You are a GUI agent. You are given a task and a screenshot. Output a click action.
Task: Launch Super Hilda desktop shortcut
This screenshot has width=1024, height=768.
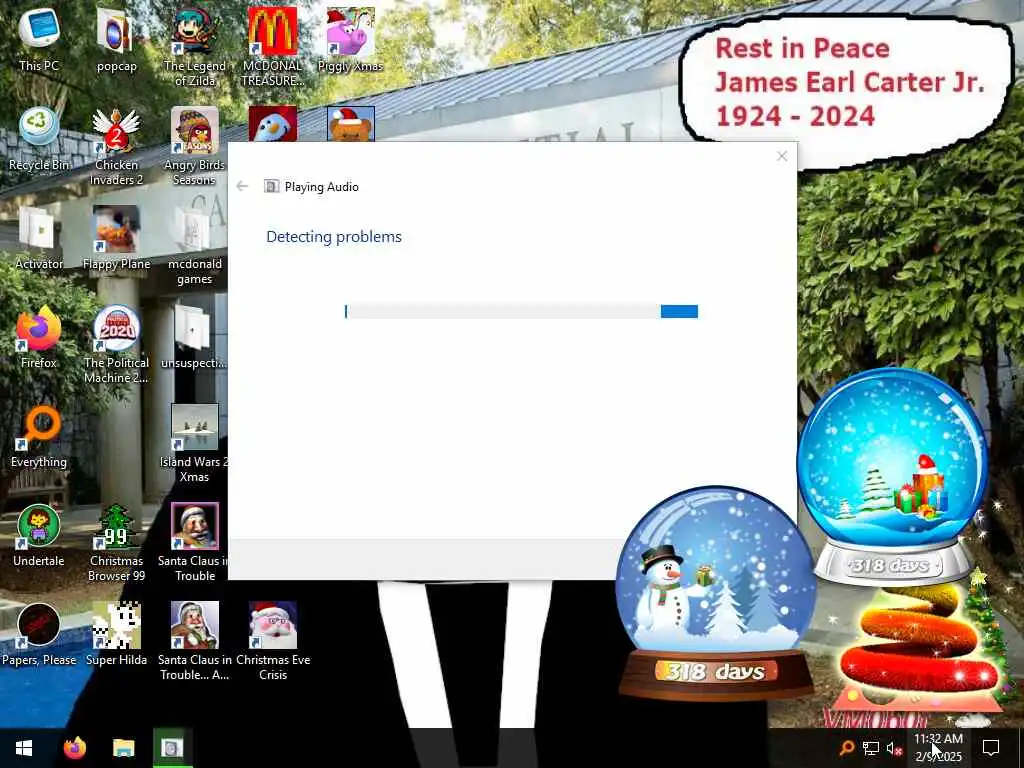click(116, 635)
